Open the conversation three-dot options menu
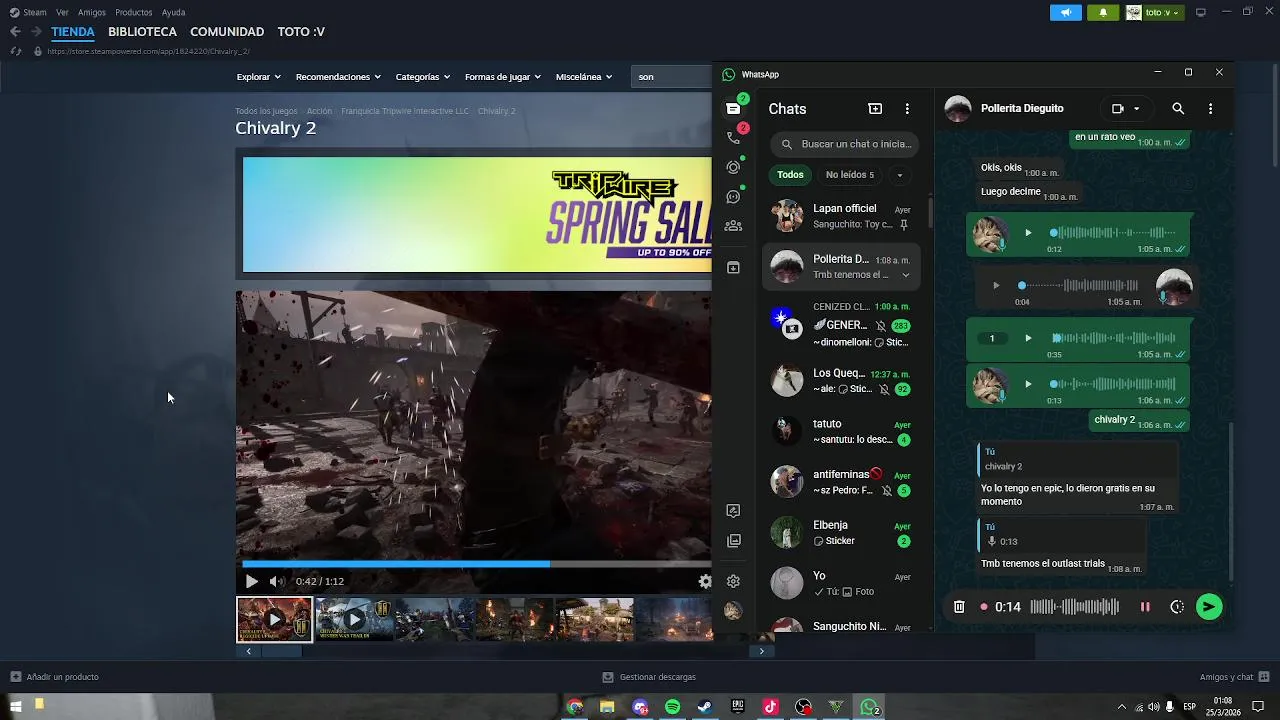The width and height of the screenshot is (1280, 720). click(x=1210, y=108)
